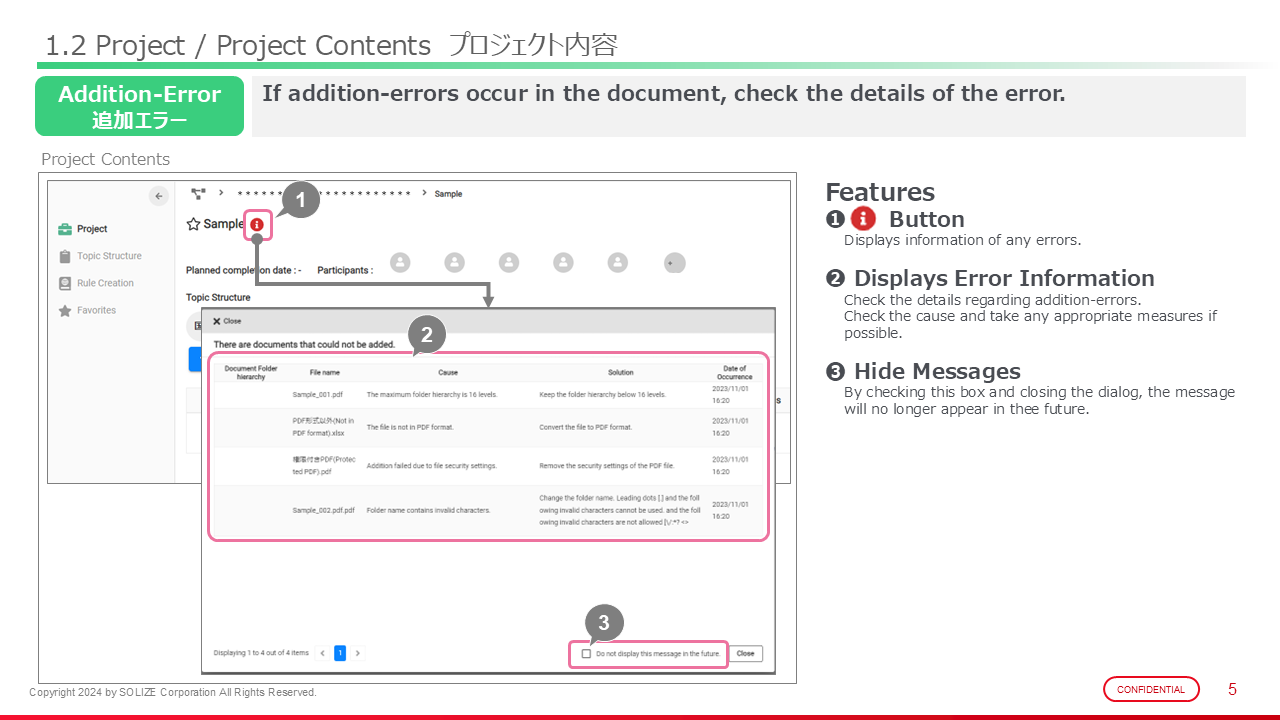The width and height of the screenshot is (1280, 720).
Task: Open Rule Creation in the sidebar
Action: pos(104,283)
